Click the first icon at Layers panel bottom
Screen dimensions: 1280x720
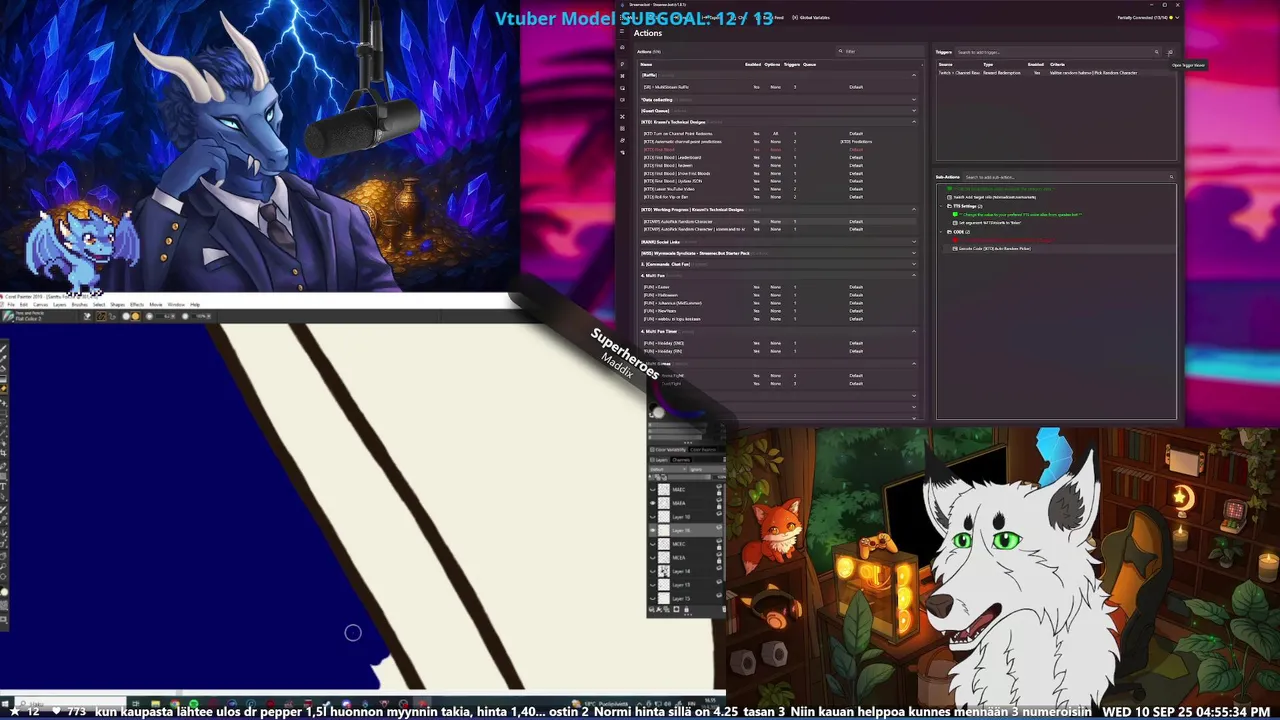pos(652,609)
